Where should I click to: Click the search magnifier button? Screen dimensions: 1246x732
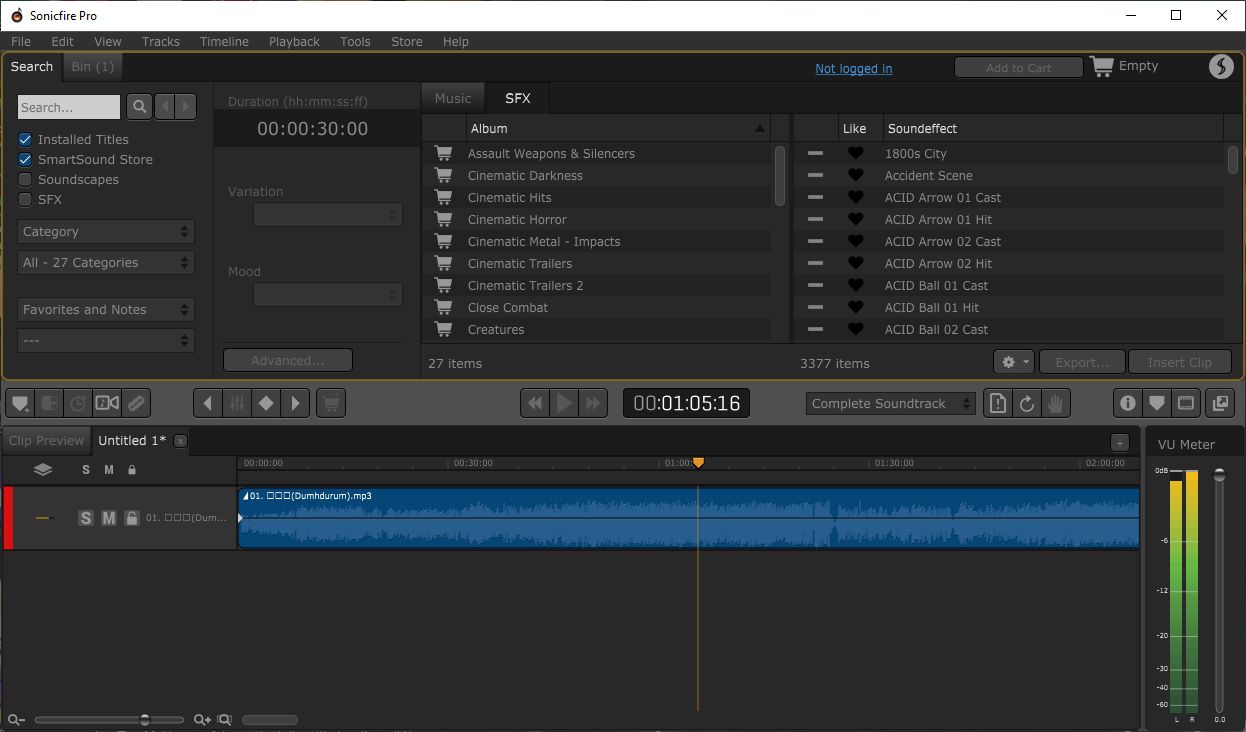139,107
